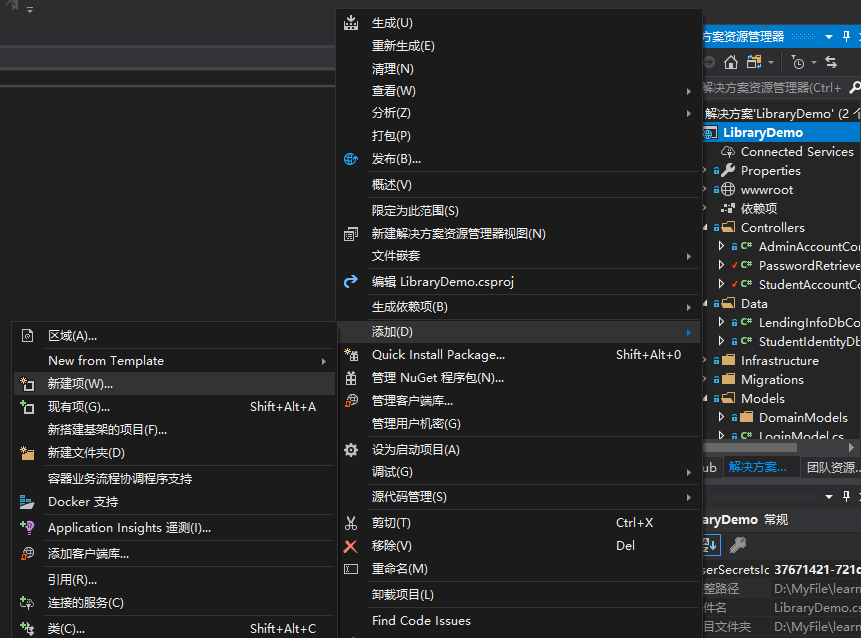Open New from Template submenu
The width and height of the screenshot is (861, 638).
tap(174, 361)
